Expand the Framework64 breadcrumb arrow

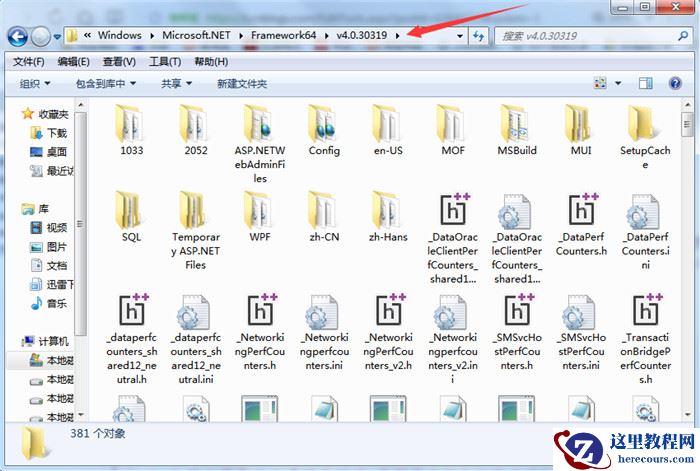327,36
